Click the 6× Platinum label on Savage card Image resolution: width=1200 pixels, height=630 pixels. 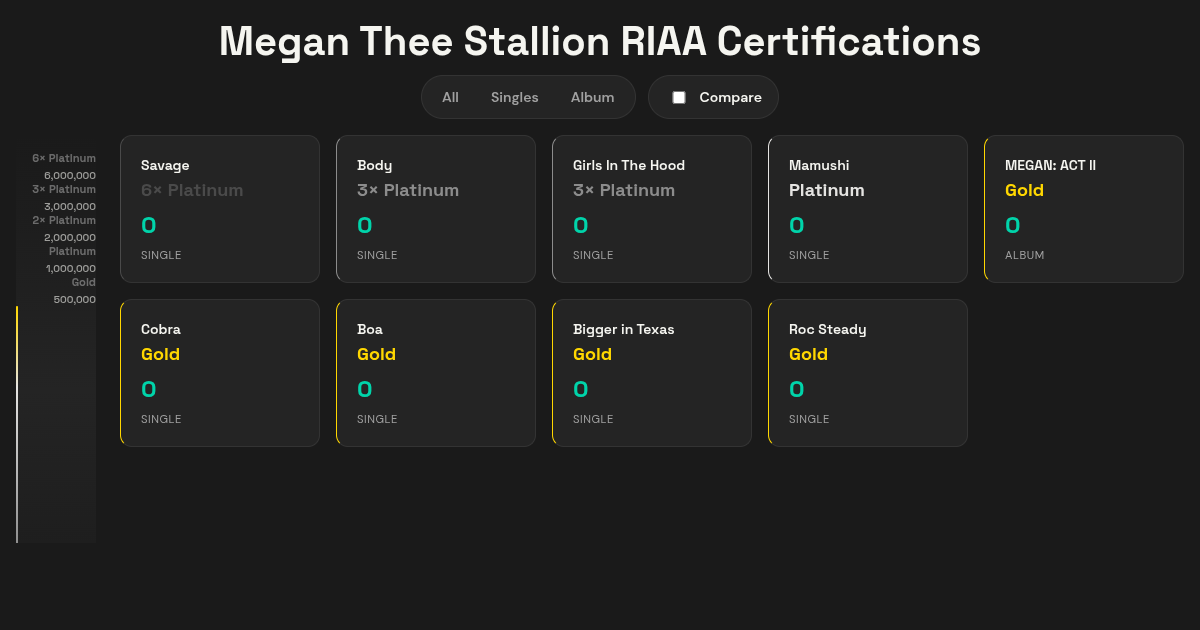pyautogui.click(x=192, y=190)
